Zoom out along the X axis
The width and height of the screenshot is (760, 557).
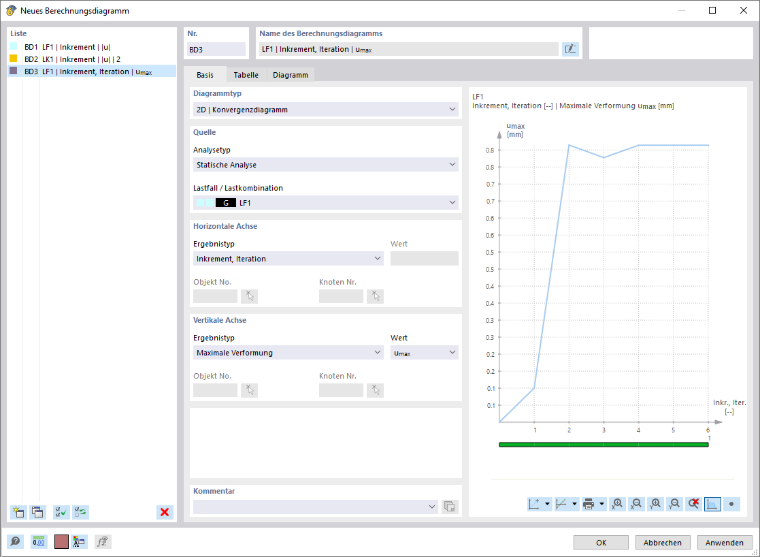pos(636,504)
